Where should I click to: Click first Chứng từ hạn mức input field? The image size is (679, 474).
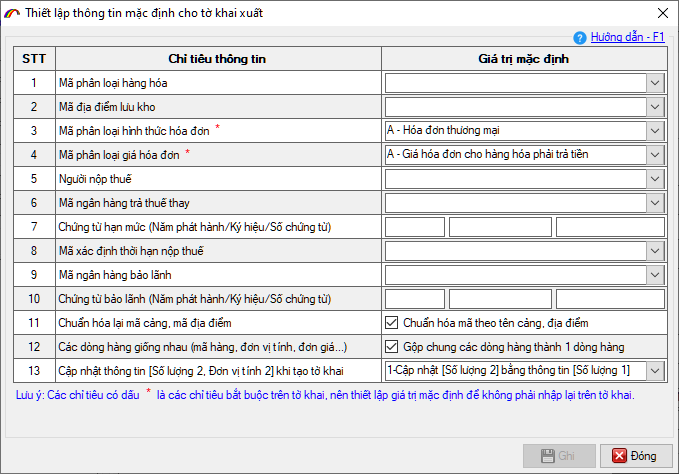(x=415, y=227)
